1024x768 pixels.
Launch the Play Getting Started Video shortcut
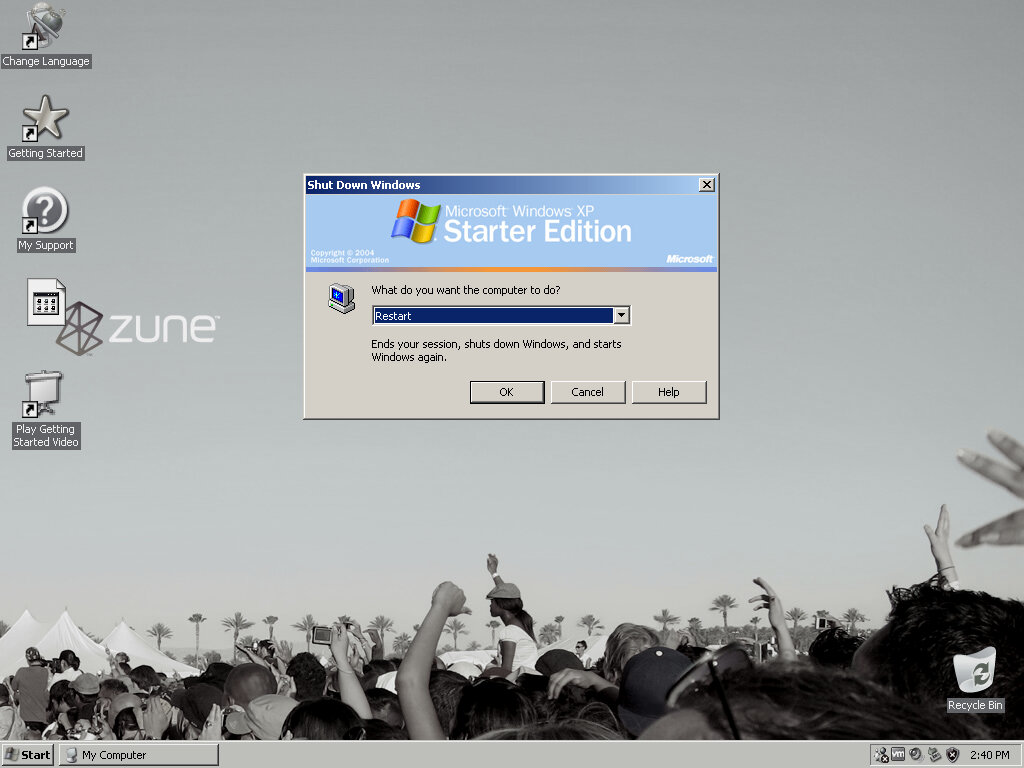coord(45,395)
